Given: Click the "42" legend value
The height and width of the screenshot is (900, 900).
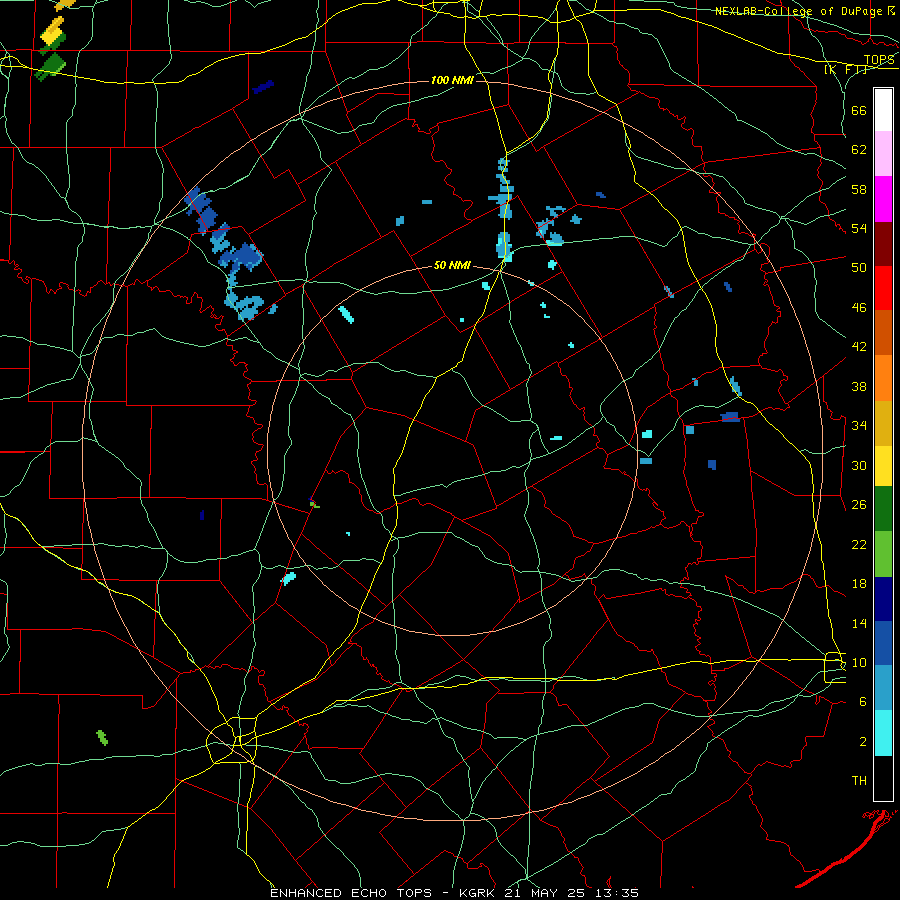Looking at the screenshot, I should (x=859, y=347).
